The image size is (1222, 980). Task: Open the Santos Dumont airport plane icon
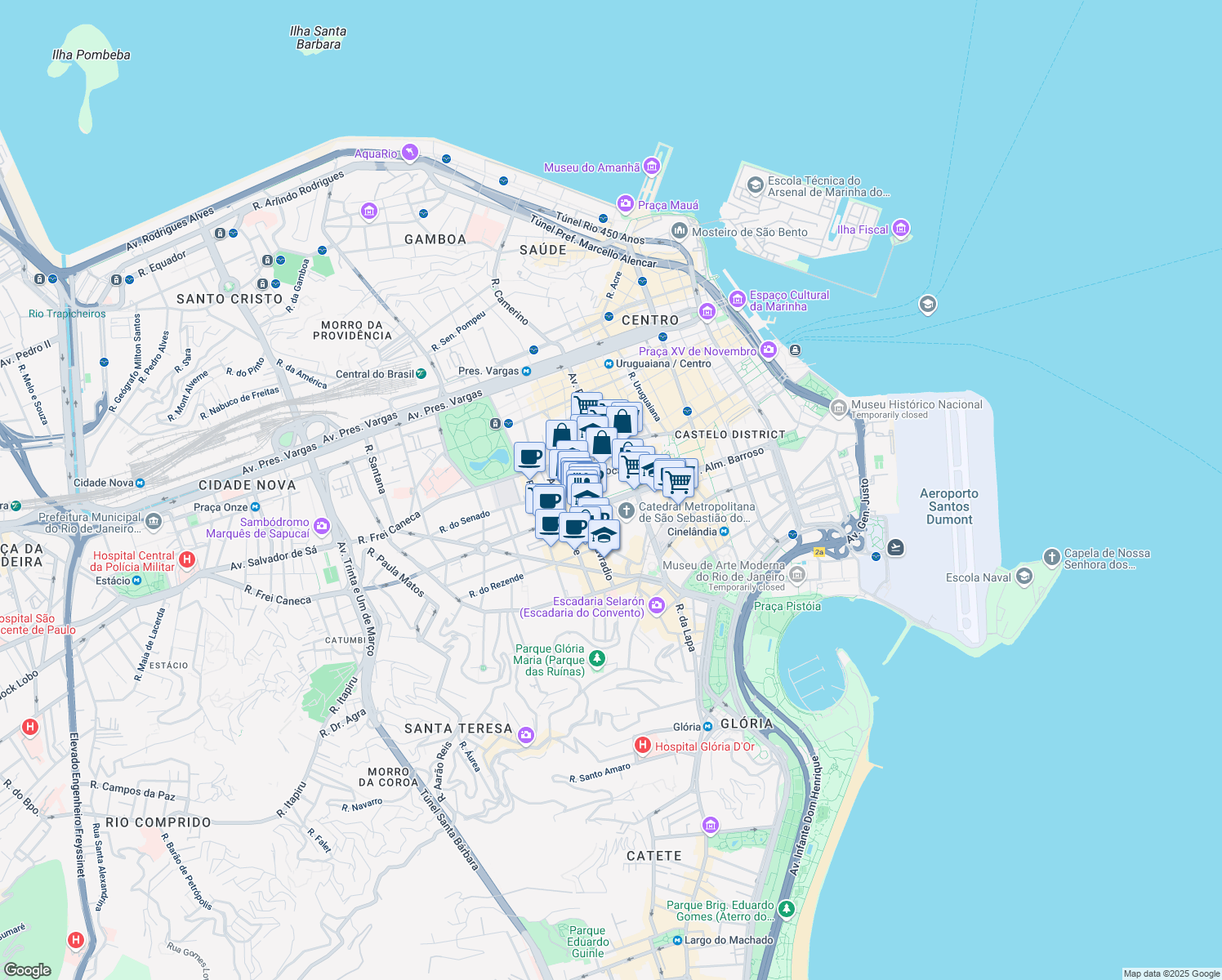pos(896,547)
